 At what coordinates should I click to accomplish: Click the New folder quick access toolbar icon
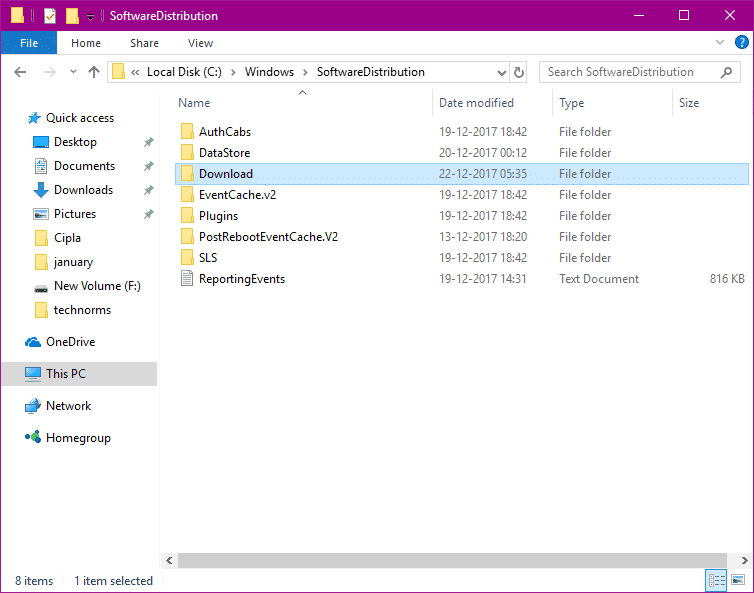point(72,16)
